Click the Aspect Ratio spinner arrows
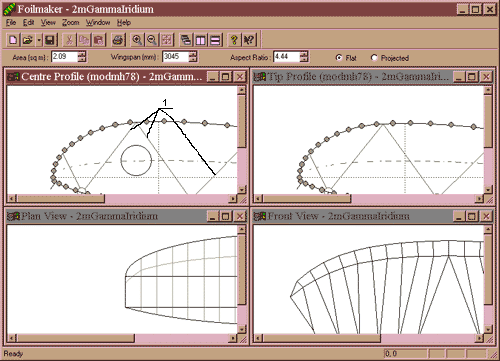500x361 pixels. [x=304, y=57]
